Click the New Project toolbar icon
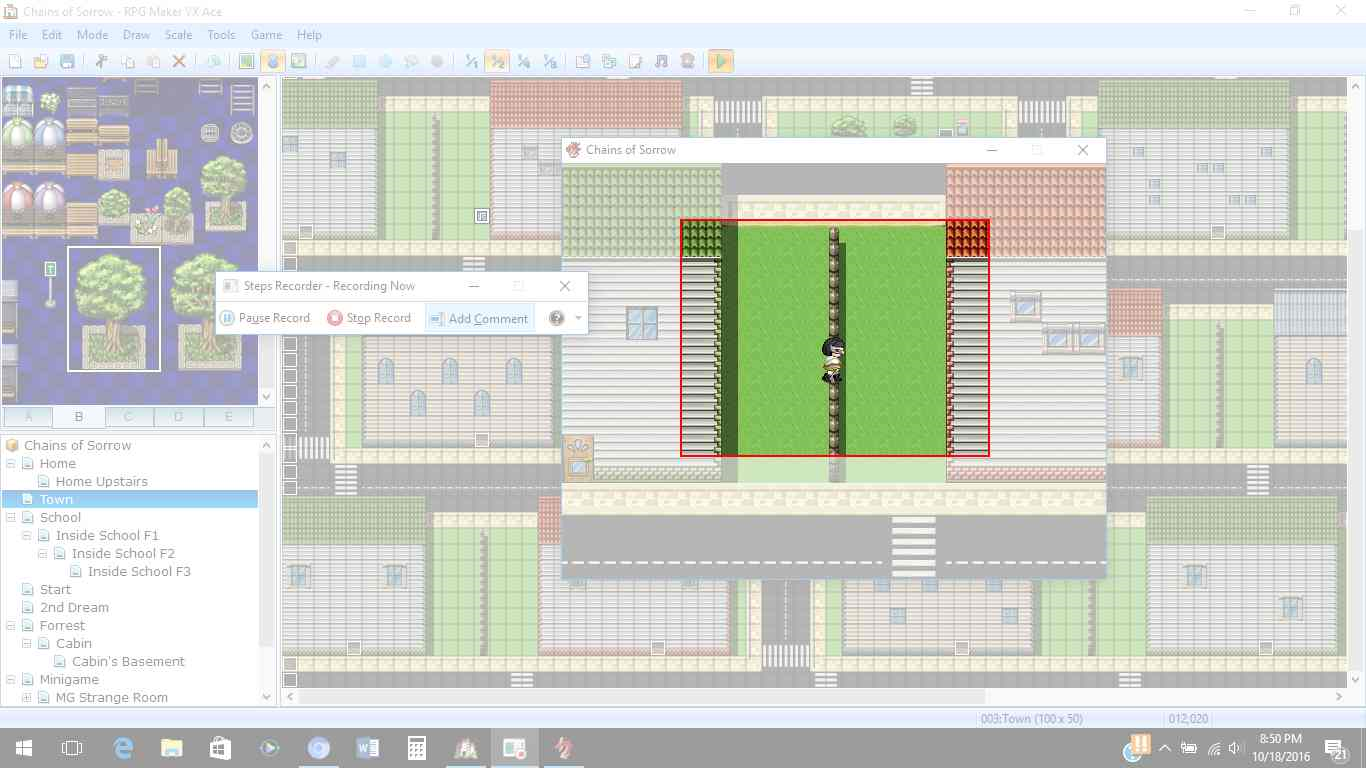 [x=15, y=61]
